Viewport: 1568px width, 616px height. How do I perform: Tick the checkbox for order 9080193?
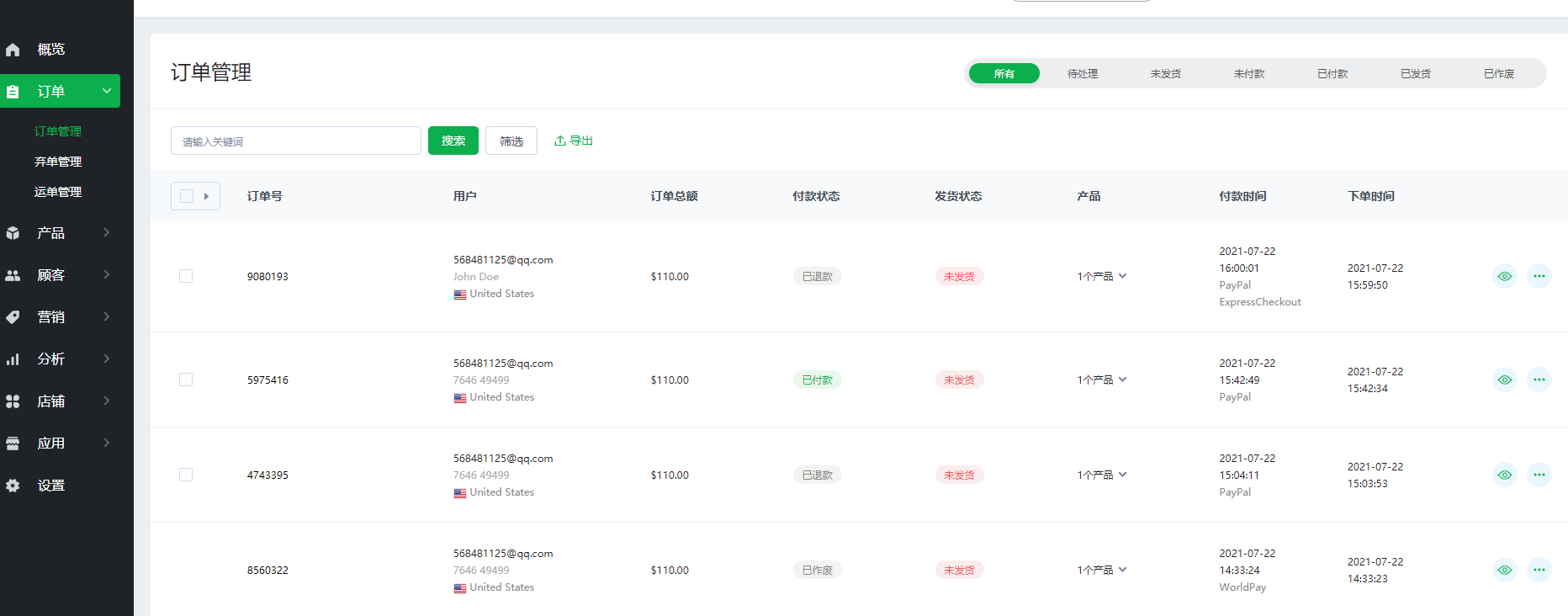186,276
